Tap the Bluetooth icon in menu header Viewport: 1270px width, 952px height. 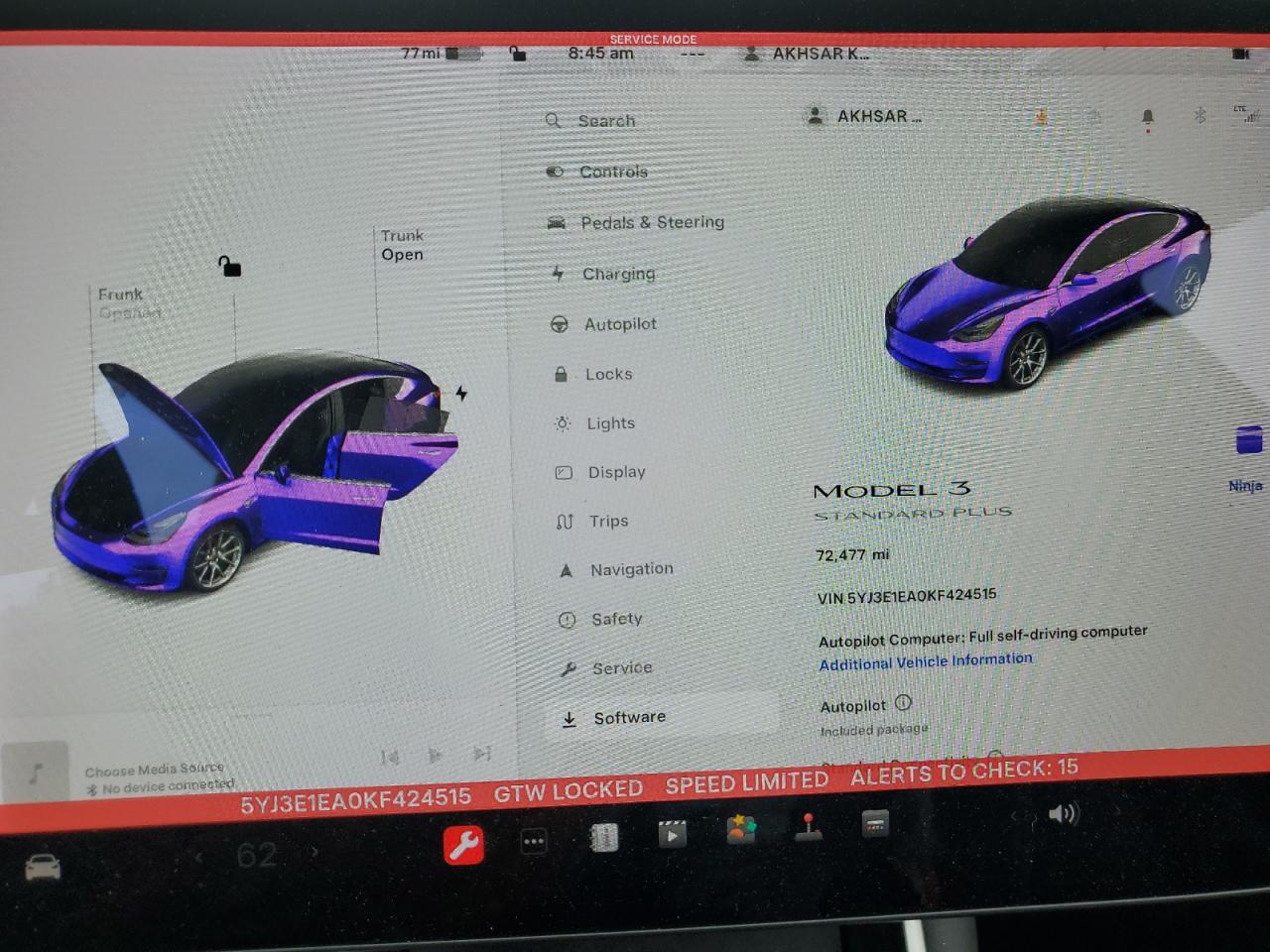pos(1199,116)
